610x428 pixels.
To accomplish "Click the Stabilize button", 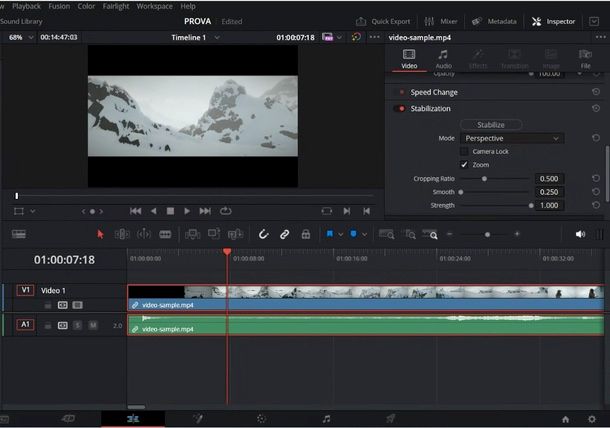I will 491,125.
